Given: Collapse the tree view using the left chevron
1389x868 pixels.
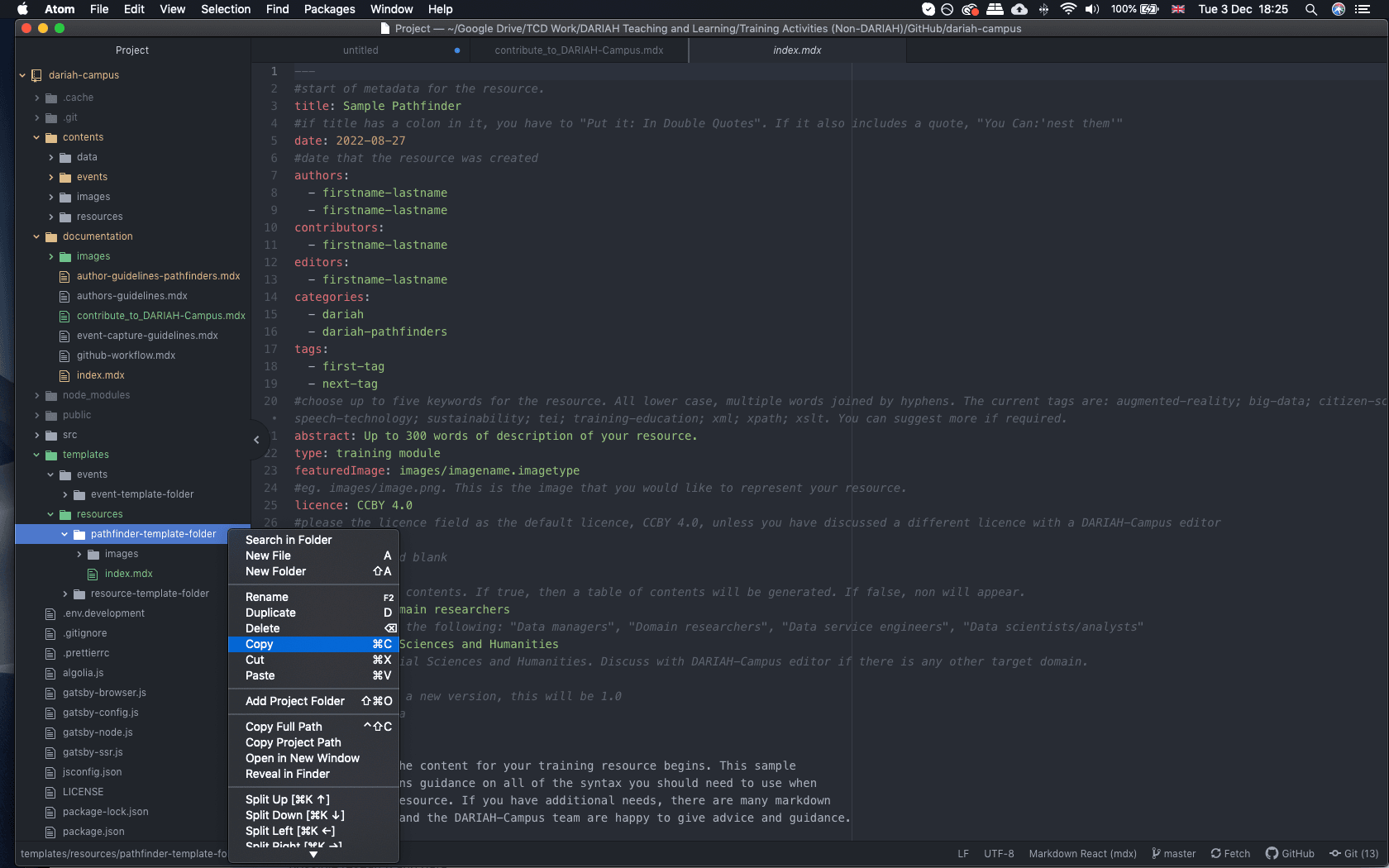Looking at the screenshot, I should click(255, 441).
